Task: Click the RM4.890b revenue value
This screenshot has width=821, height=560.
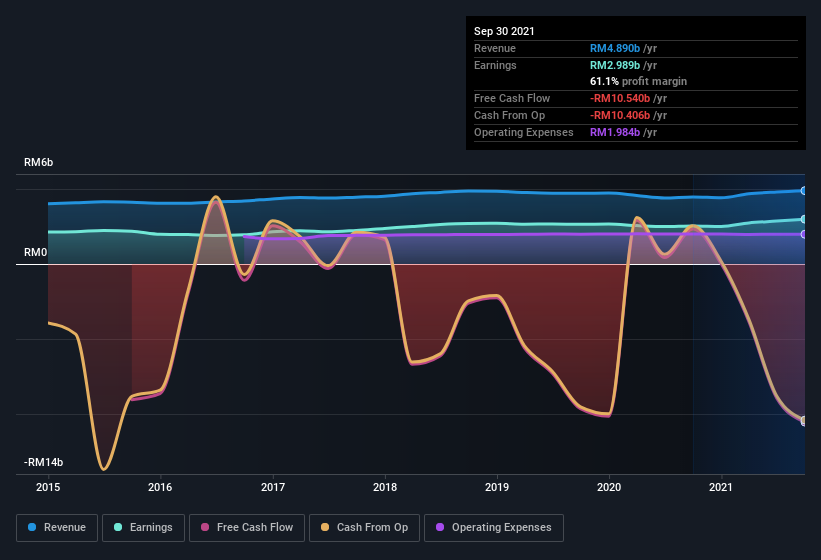Action: pos(615,48)
